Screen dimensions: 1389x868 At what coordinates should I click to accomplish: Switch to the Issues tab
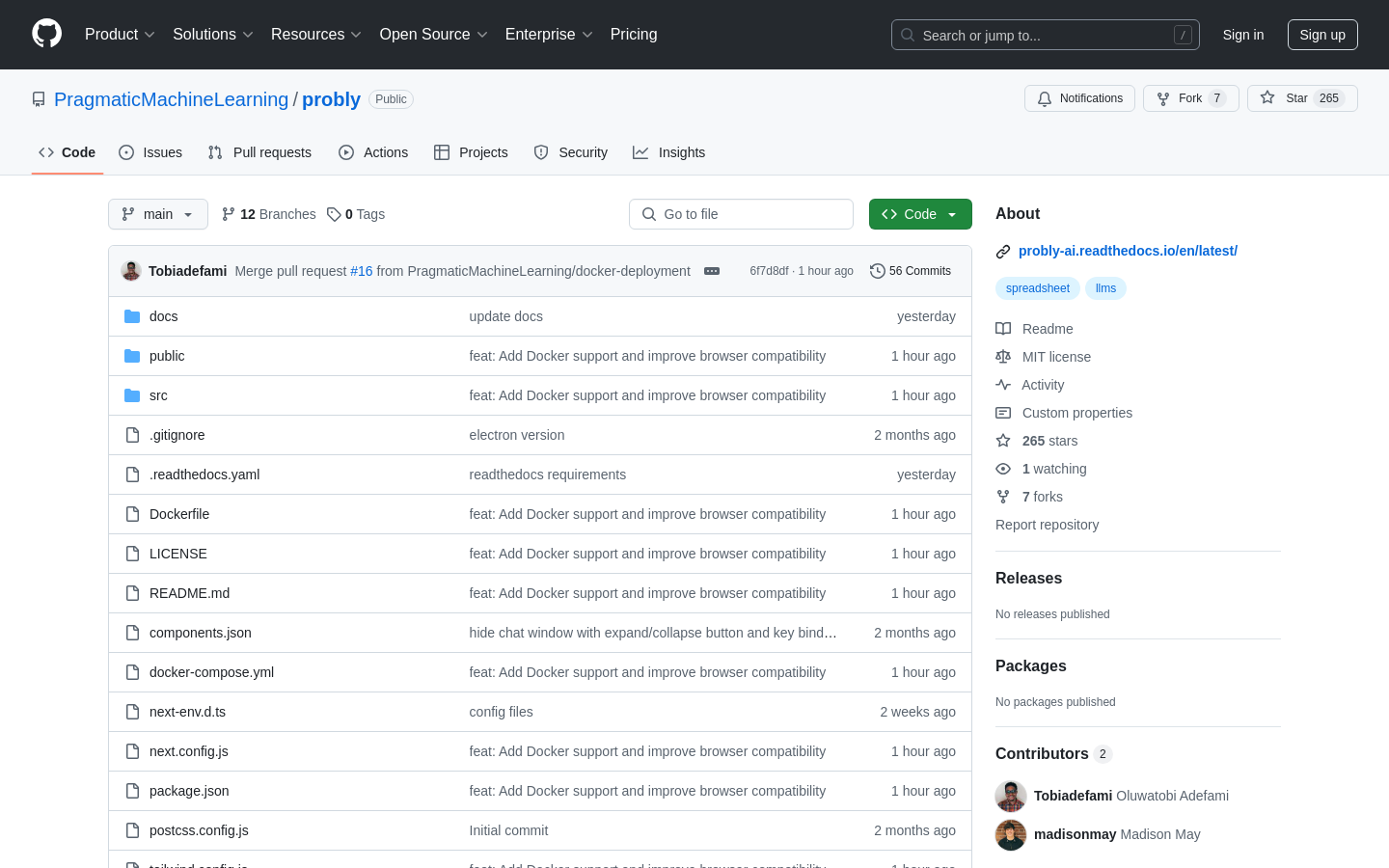pyautogui.click(x=150, y=152)
